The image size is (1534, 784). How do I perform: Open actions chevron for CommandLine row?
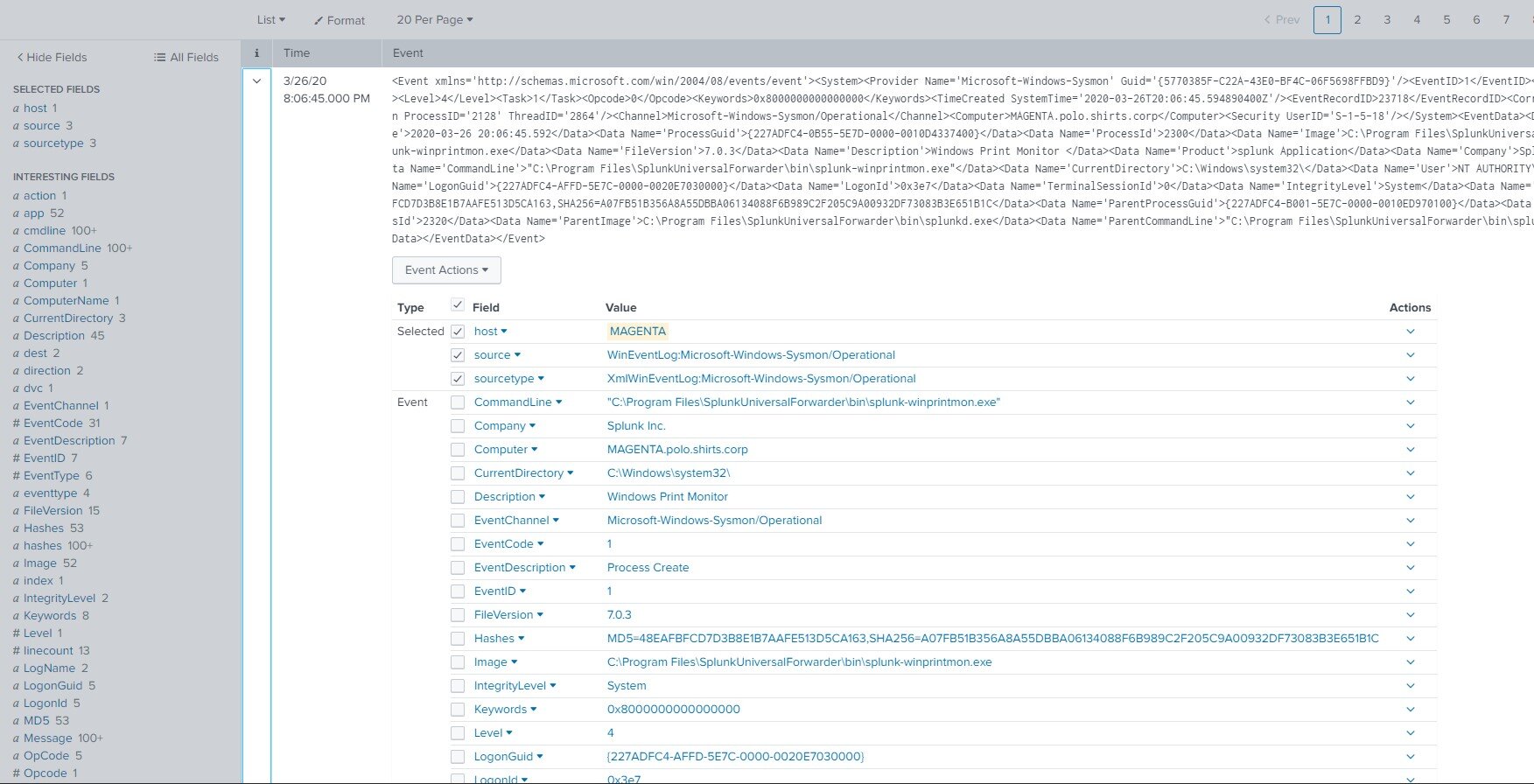[x=1411, y=402]
